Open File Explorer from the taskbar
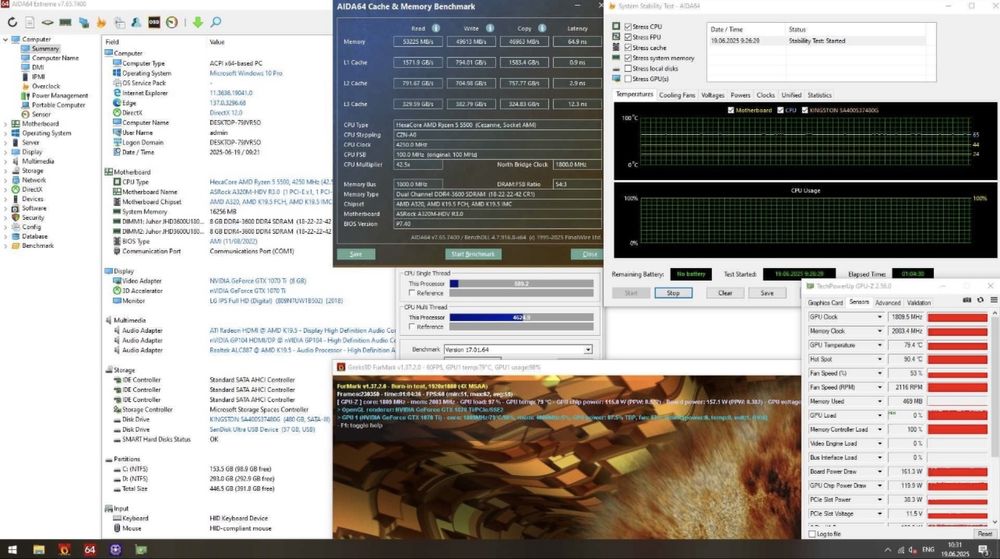Screen dimensions: 1000x559 (x=39, y=549)
